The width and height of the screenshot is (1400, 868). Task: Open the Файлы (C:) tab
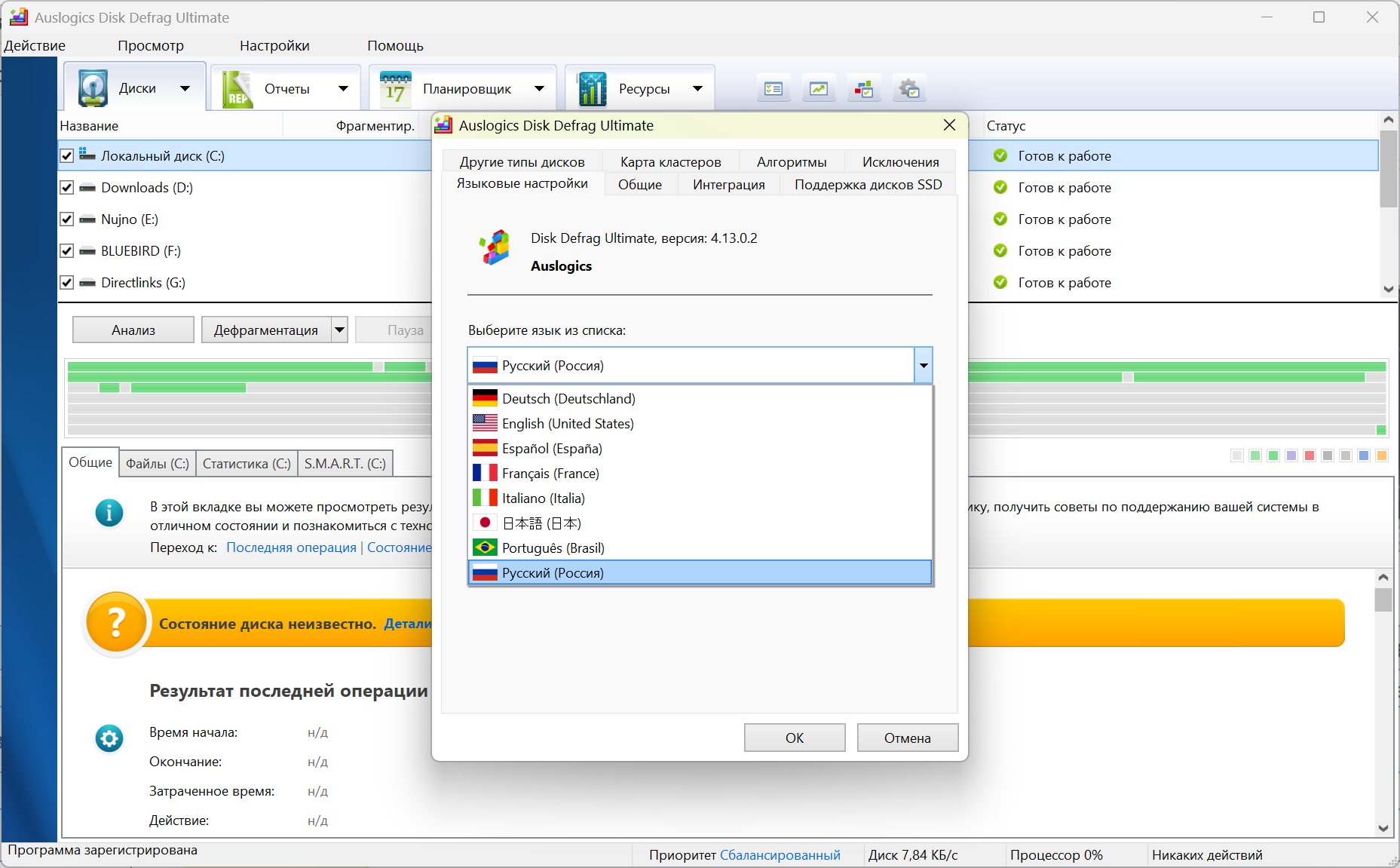pyautogui.click(x=158, y=463)
